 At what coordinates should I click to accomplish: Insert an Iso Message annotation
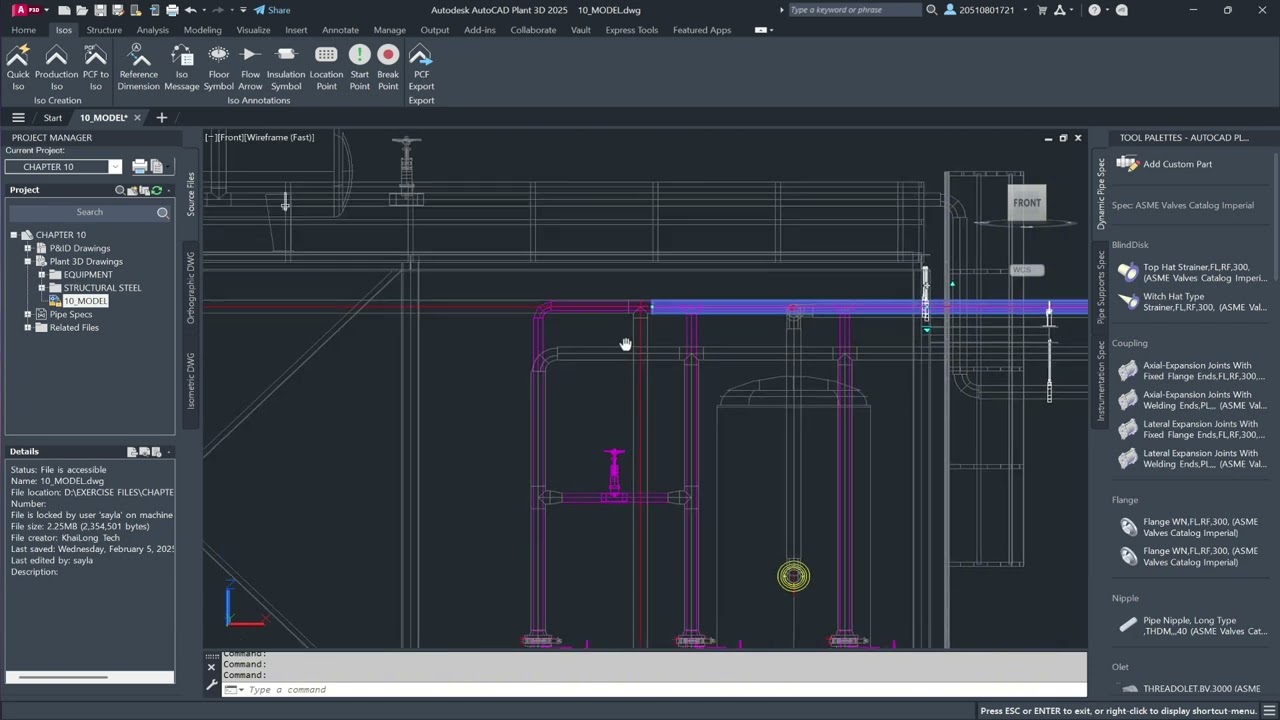point(181,67)
